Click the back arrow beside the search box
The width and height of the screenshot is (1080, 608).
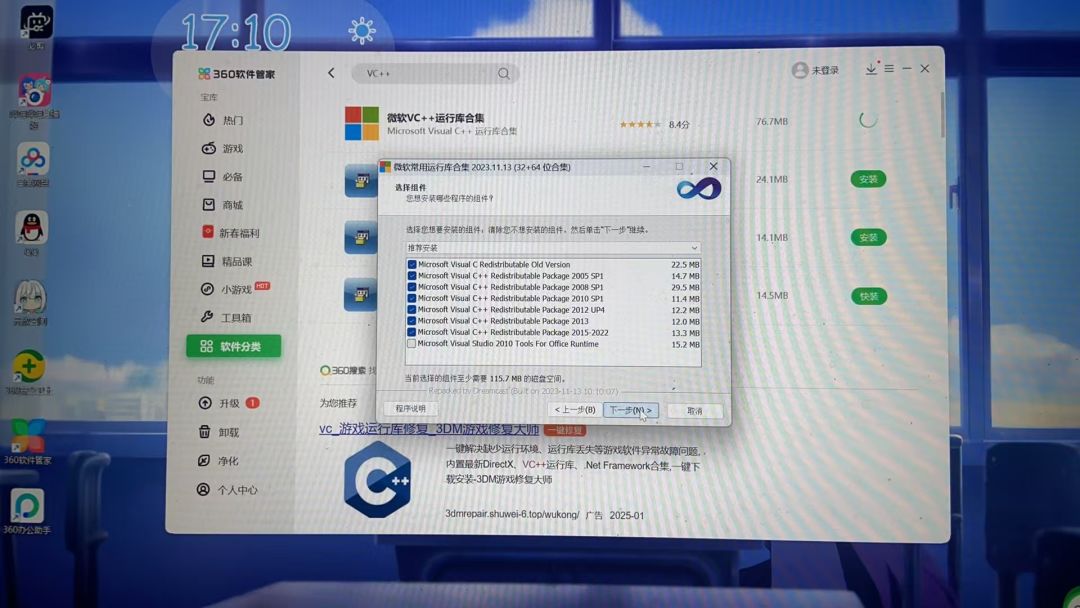331,73
